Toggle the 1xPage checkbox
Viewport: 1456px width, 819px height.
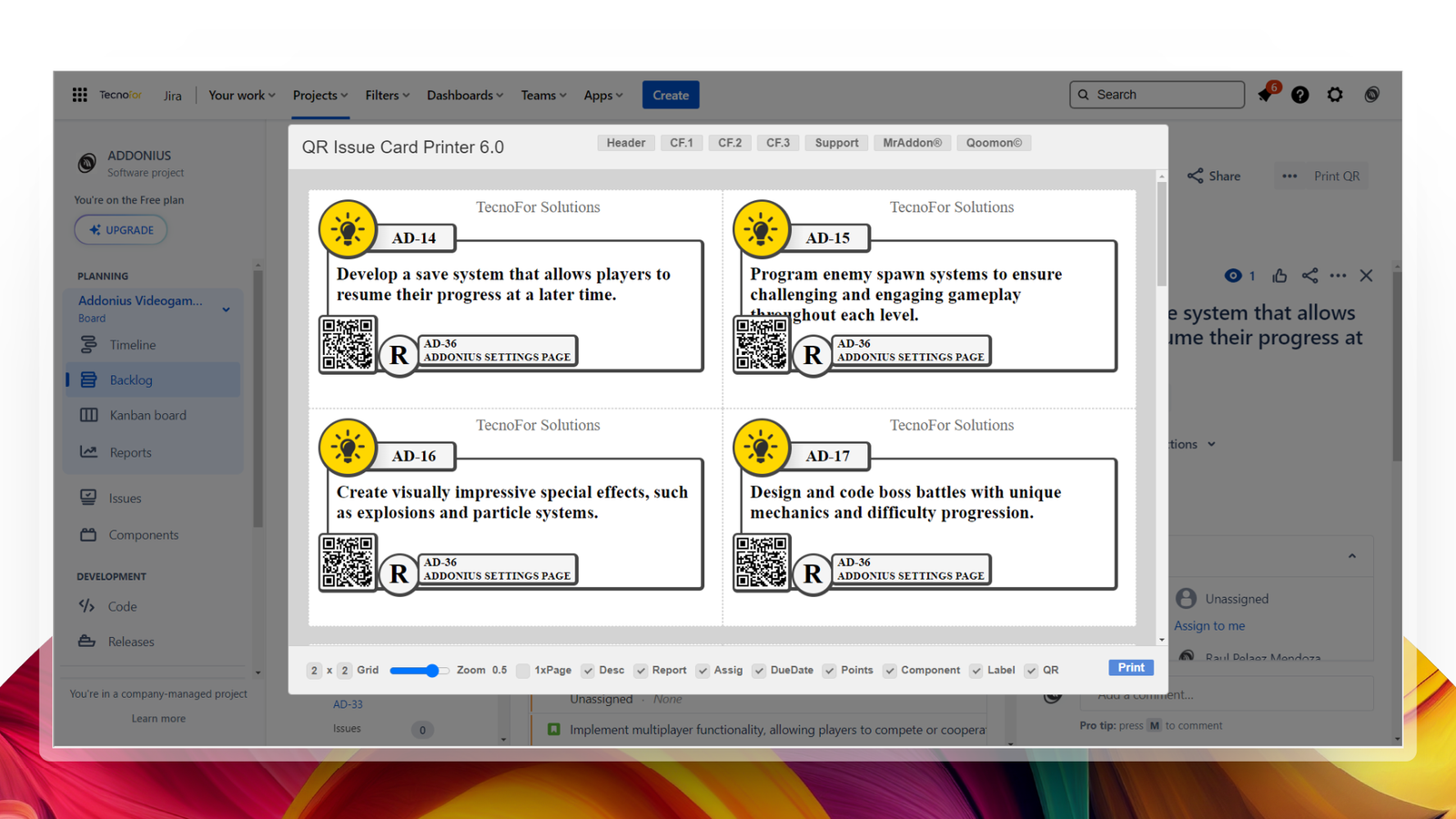pyautogui.click(x=523, y=671)
